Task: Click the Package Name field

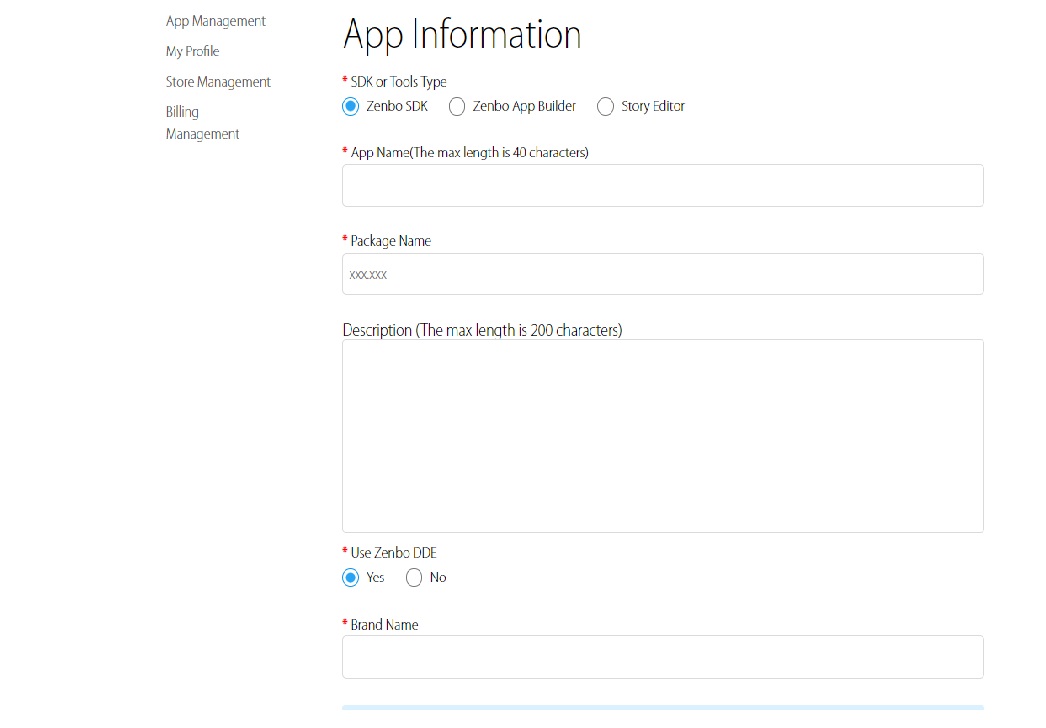Action: (x=662, y=274)
